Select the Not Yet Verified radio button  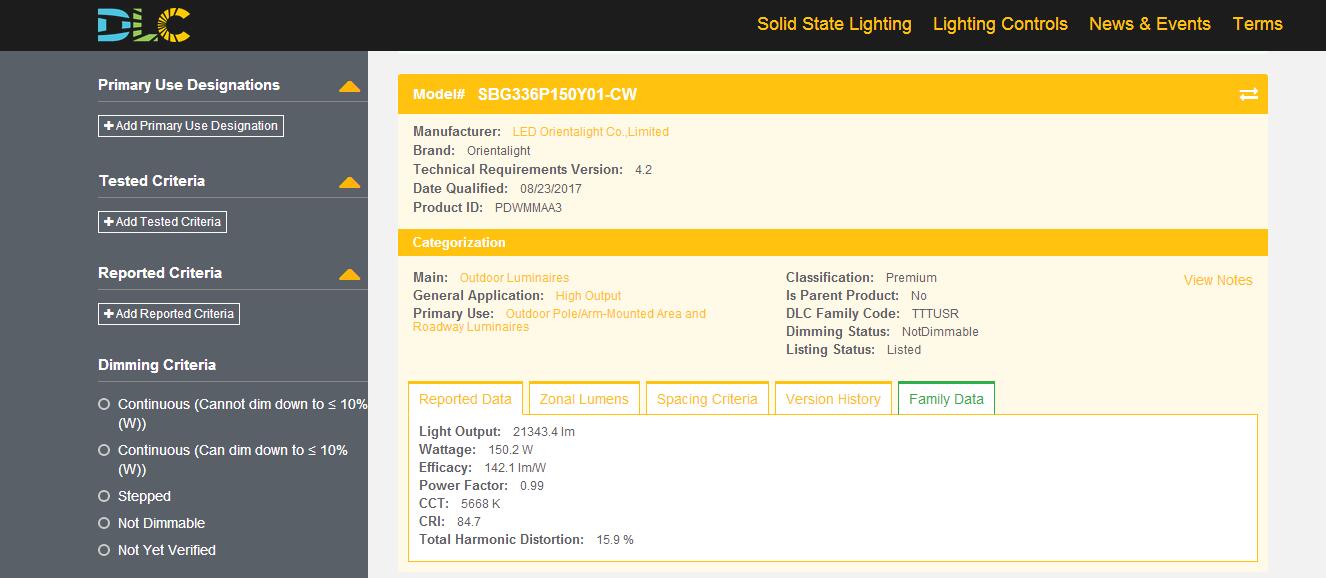tap(104, 551)
